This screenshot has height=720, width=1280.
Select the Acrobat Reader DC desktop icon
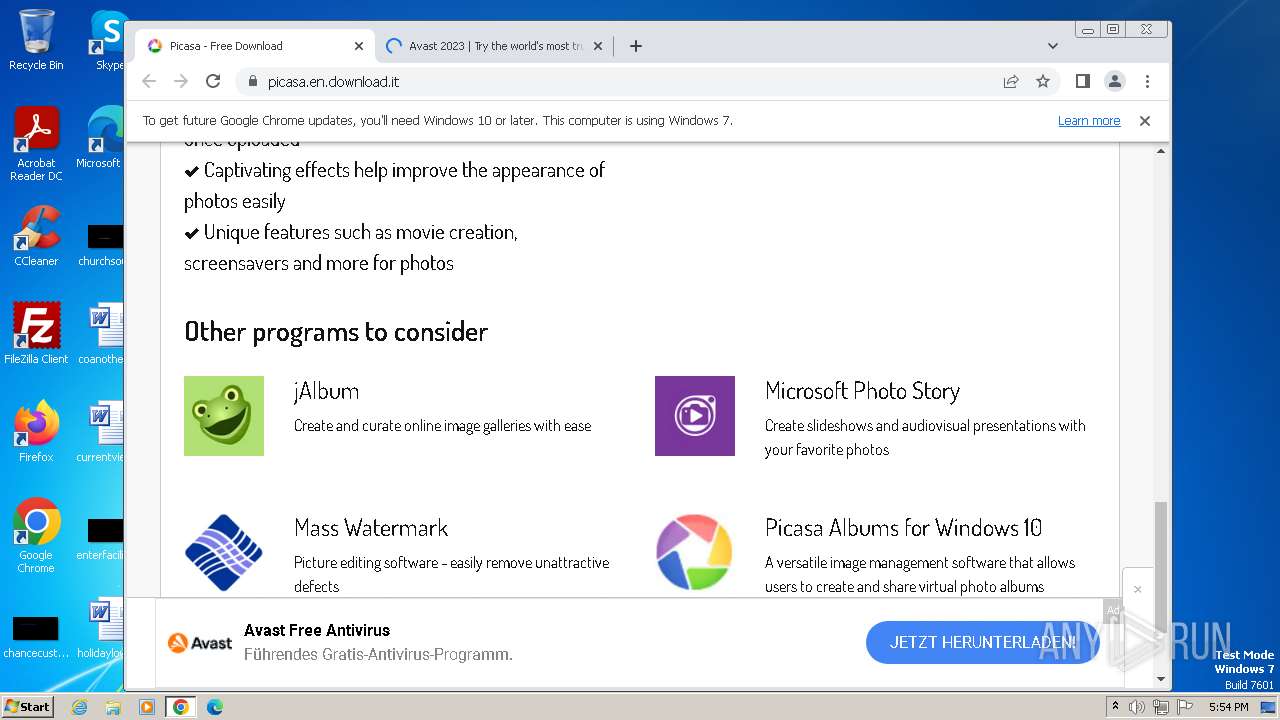pyautogui.click(x=36, y=145)
